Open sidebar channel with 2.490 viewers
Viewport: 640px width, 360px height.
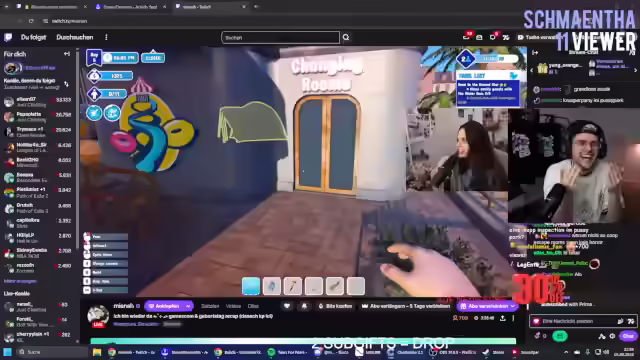[38, 268]
